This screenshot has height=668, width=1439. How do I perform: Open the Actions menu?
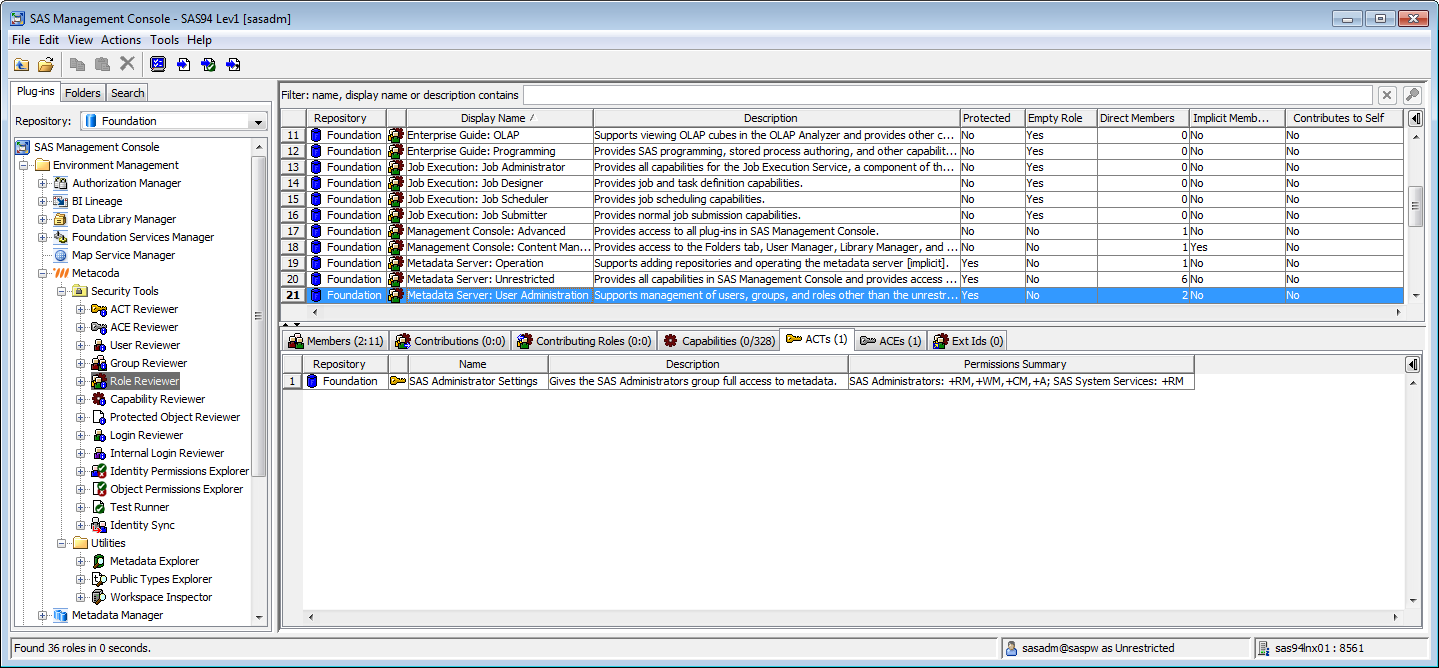click(x=121, y=40)
